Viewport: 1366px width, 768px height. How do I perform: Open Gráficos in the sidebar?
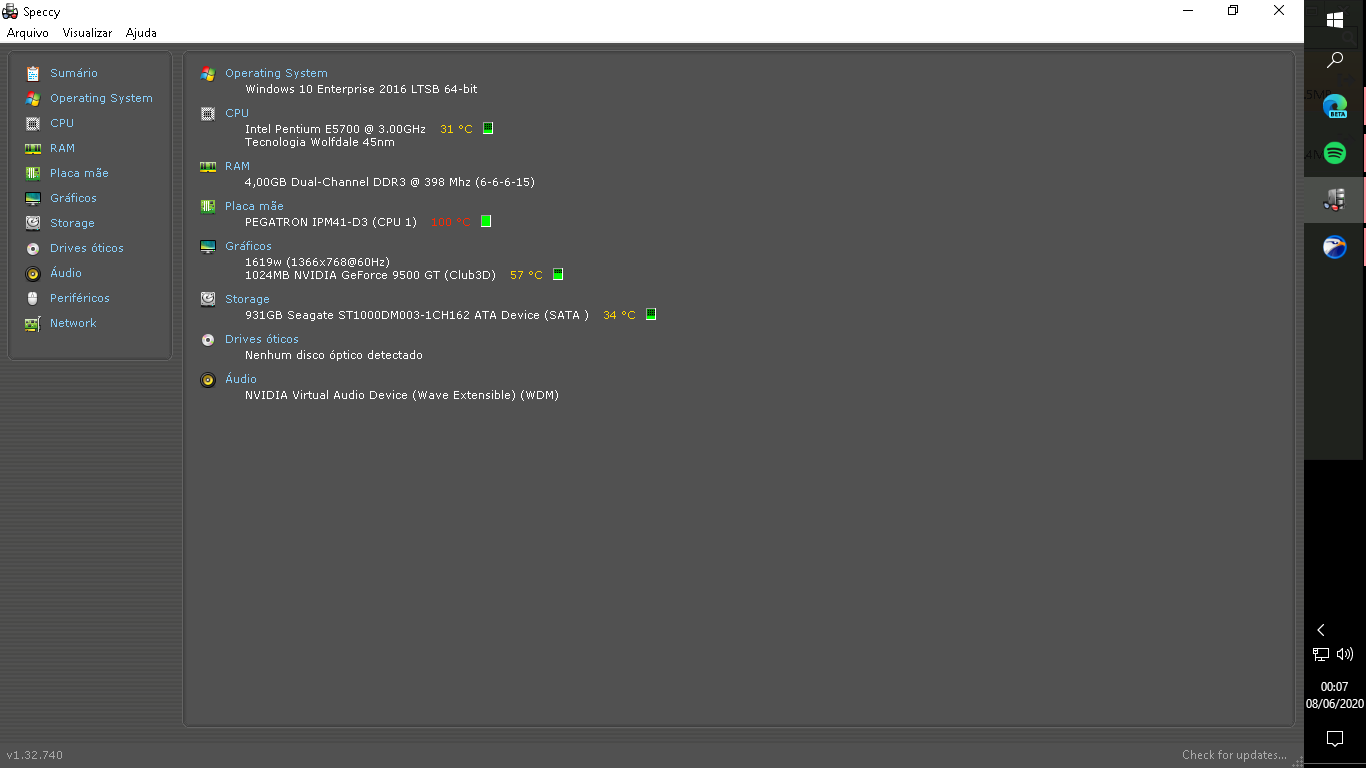[73, 198]
